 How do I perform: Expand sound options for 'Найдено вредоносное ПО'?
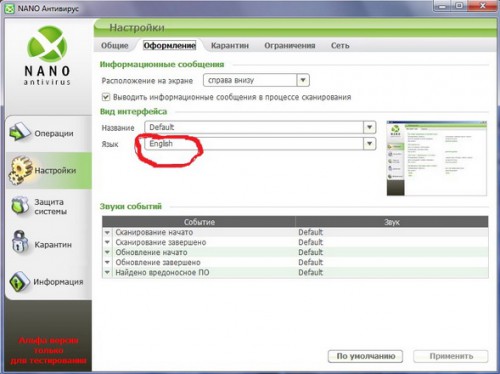[x=107, y=272]
